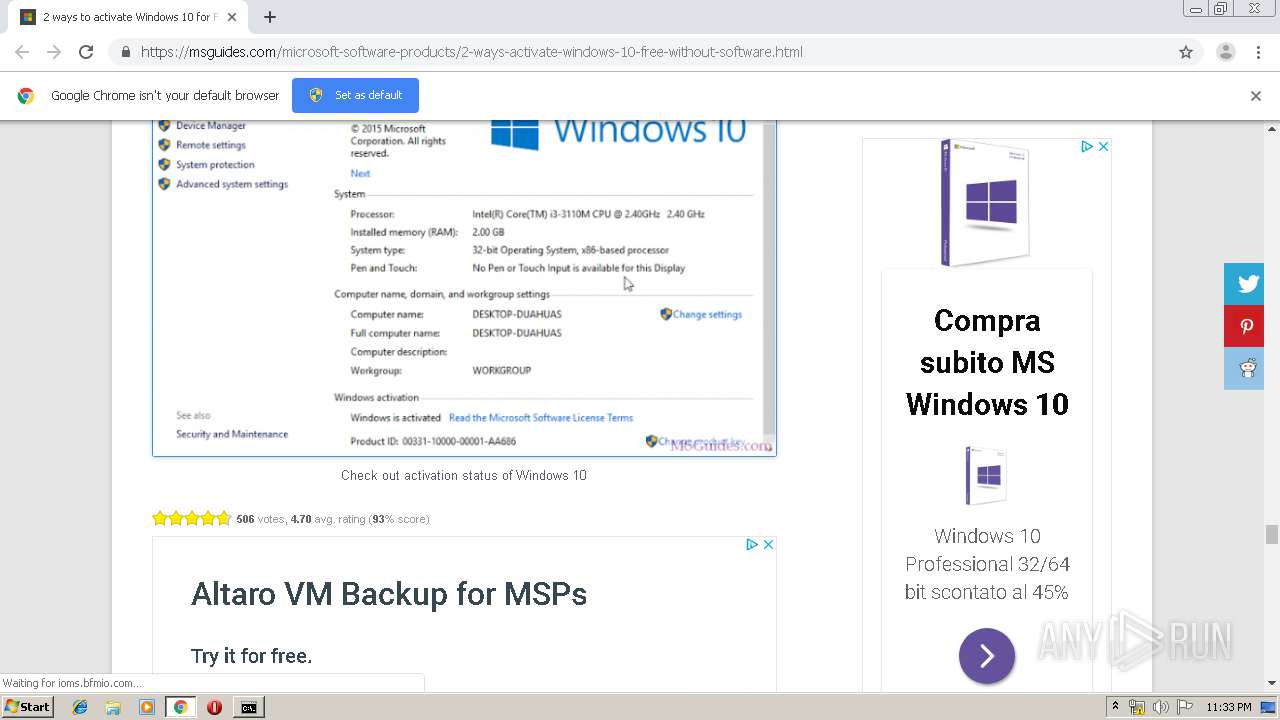The image size is (1280, 720).
Task: Close the Altaro VM Backup ad
Action: point(768,545)
